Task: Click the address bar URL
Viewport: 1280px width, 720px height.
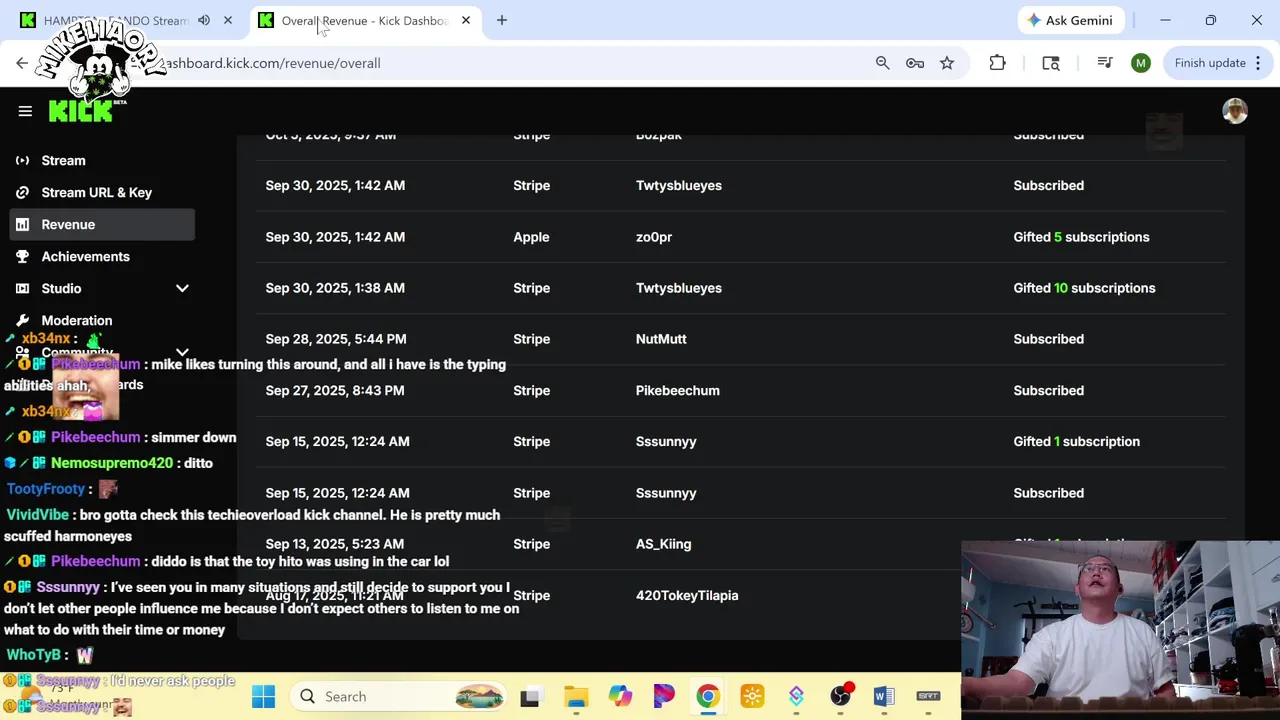Action: 270,63
